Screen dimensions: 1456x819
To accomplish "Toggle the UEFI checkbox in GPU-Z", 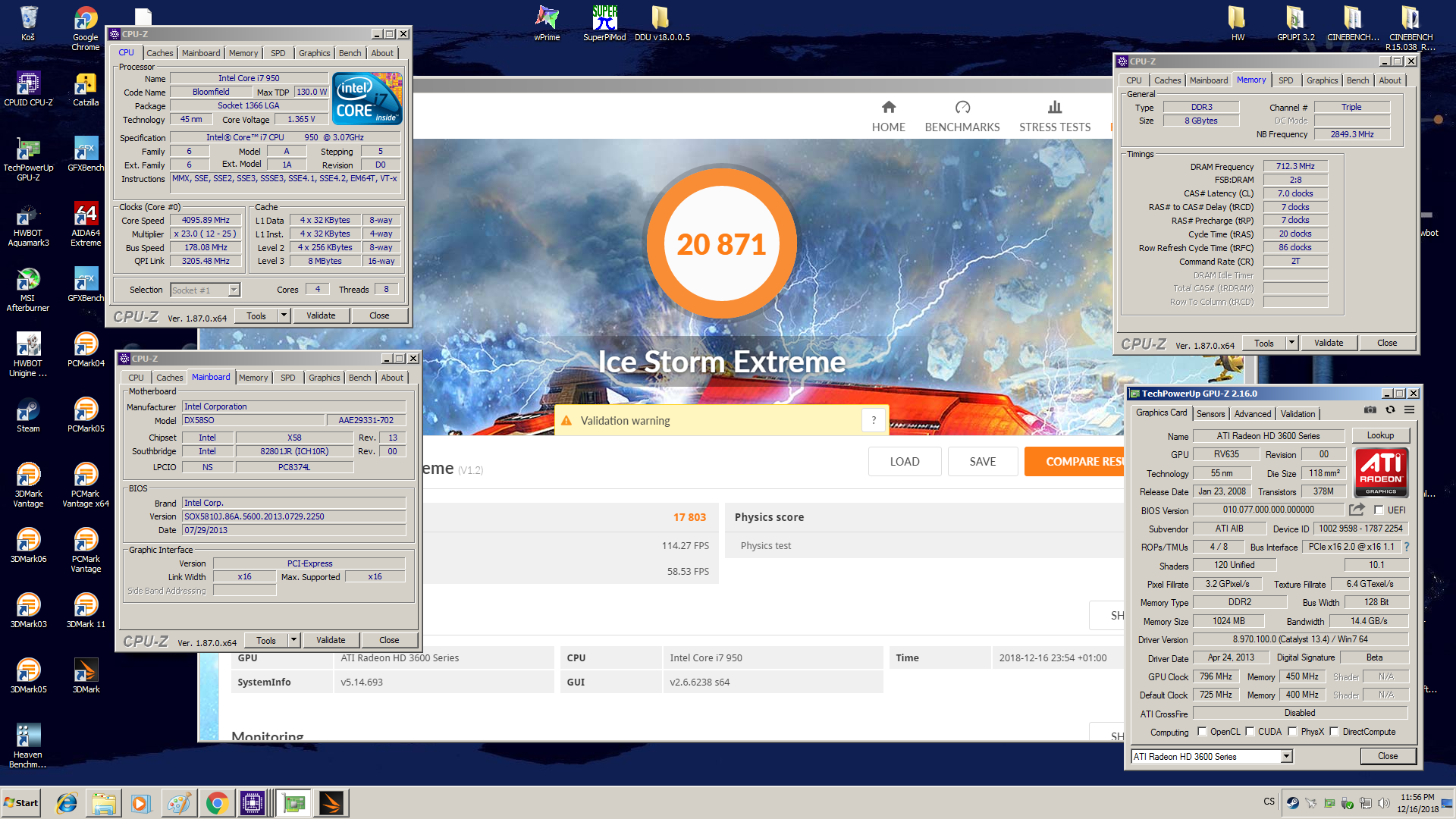I will click(1379, 510).
